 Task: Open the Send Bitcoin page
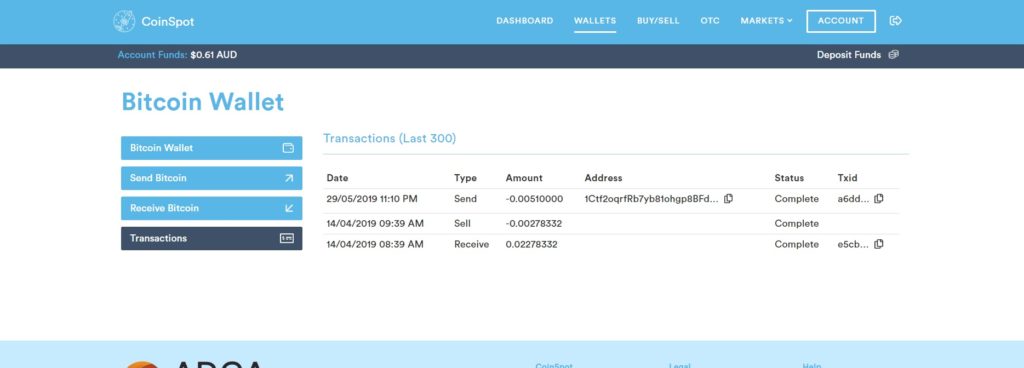(212, 178)
